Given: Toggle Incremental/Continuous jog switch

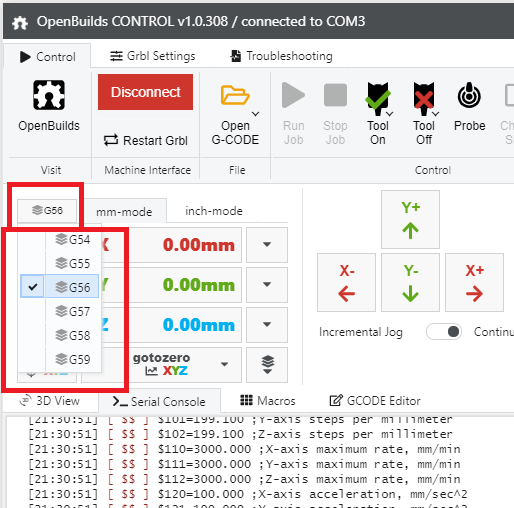Looking at the screenshot, I should pyautogui.click(x=444, y=332).
